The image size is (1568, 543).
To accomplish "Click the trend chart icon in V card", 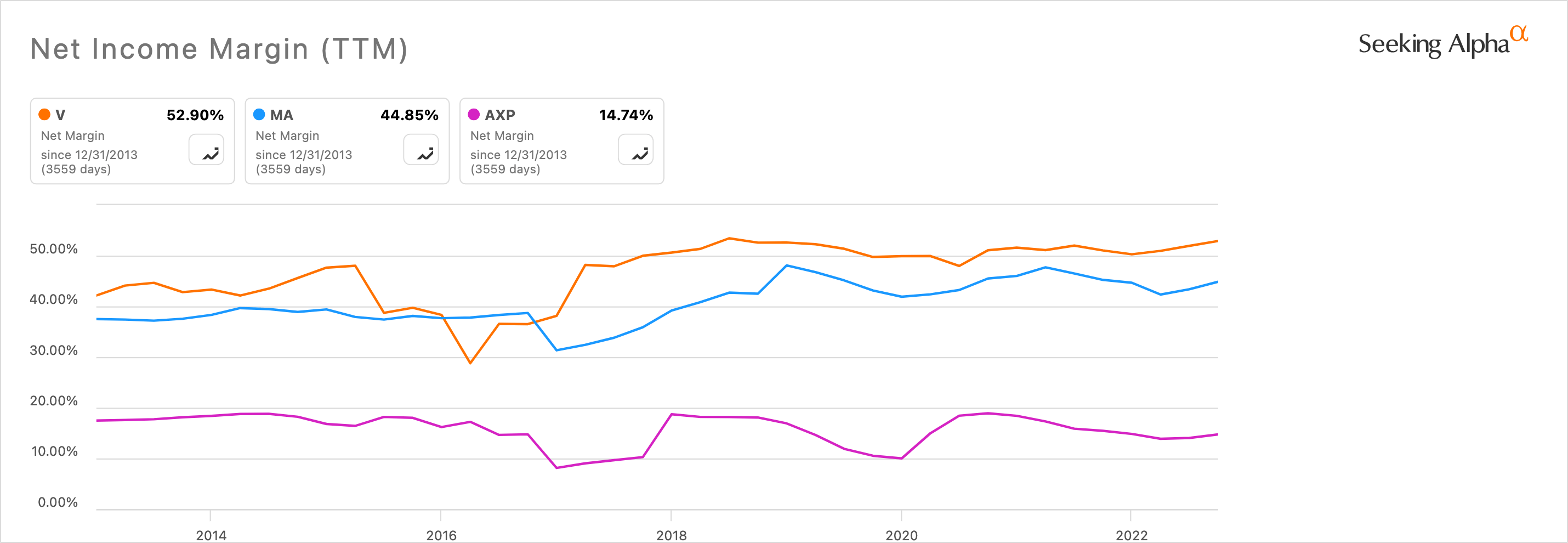I will [x=206, y=150].
